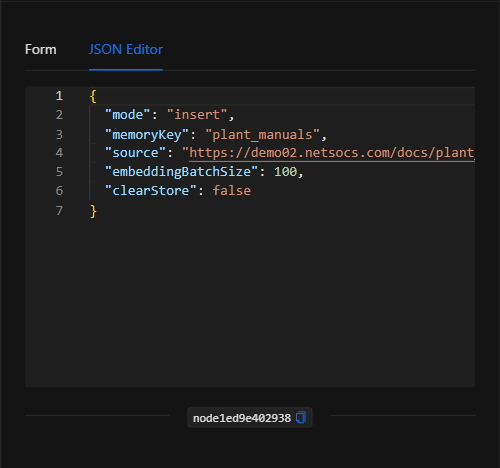Screen dimensions: 500x468
Task: Click the 100 batch size value
Action: [285, 172]
